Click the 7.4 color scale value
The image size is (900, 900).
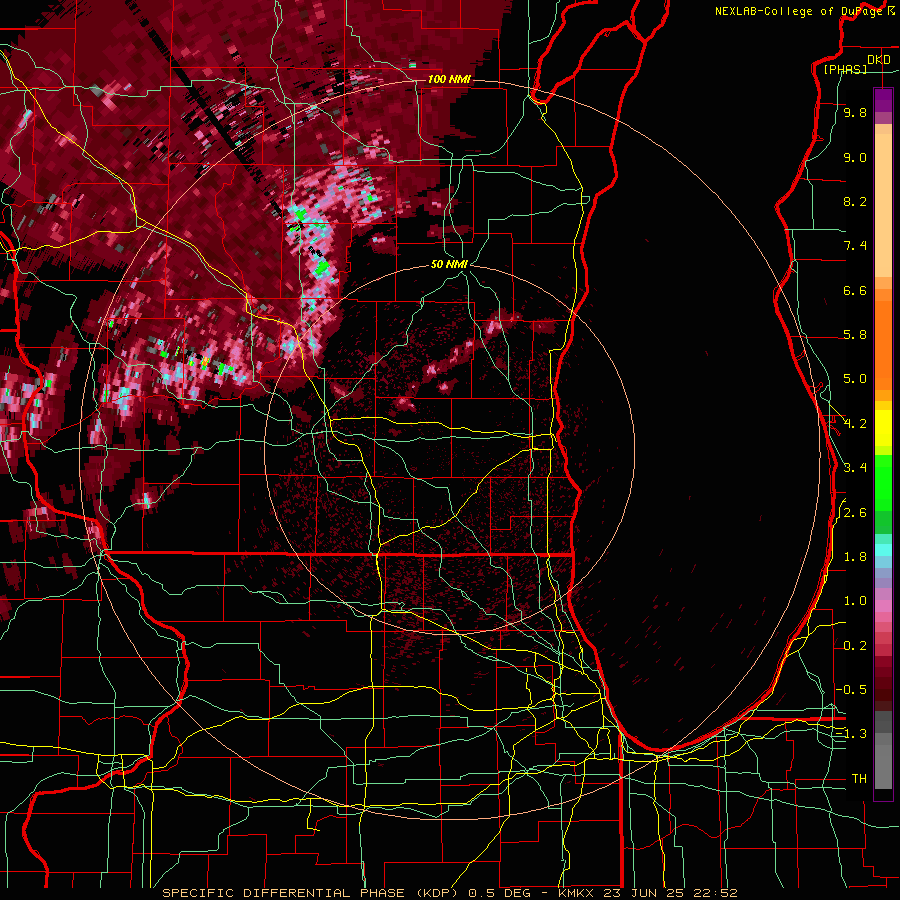[x=855, y=246]
